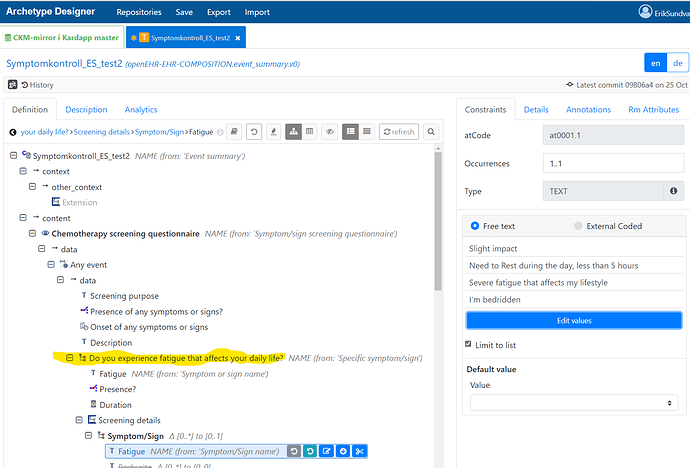Switch to the Description tab
The height and width of the screenshot is (468, 690).
[x=86, y=110]
